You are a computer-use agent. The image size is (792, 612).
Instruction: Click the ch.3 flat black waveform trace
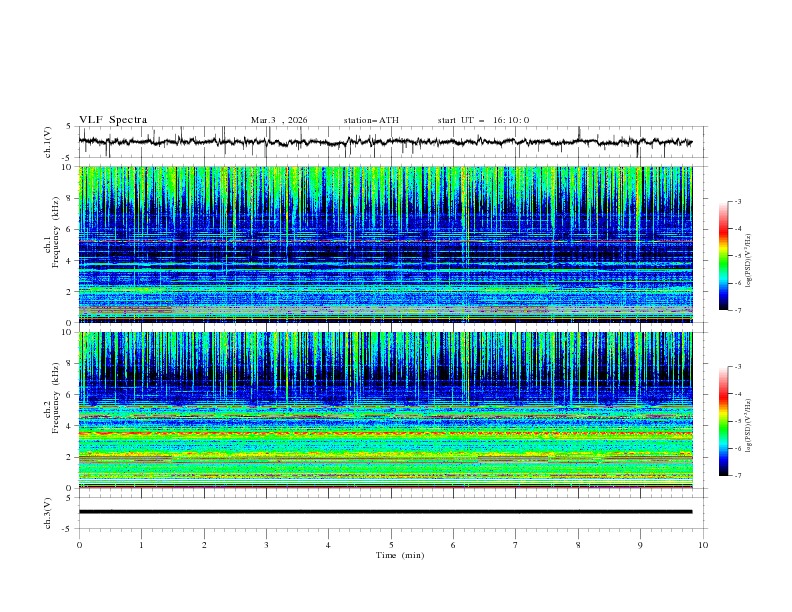[385, 512]
